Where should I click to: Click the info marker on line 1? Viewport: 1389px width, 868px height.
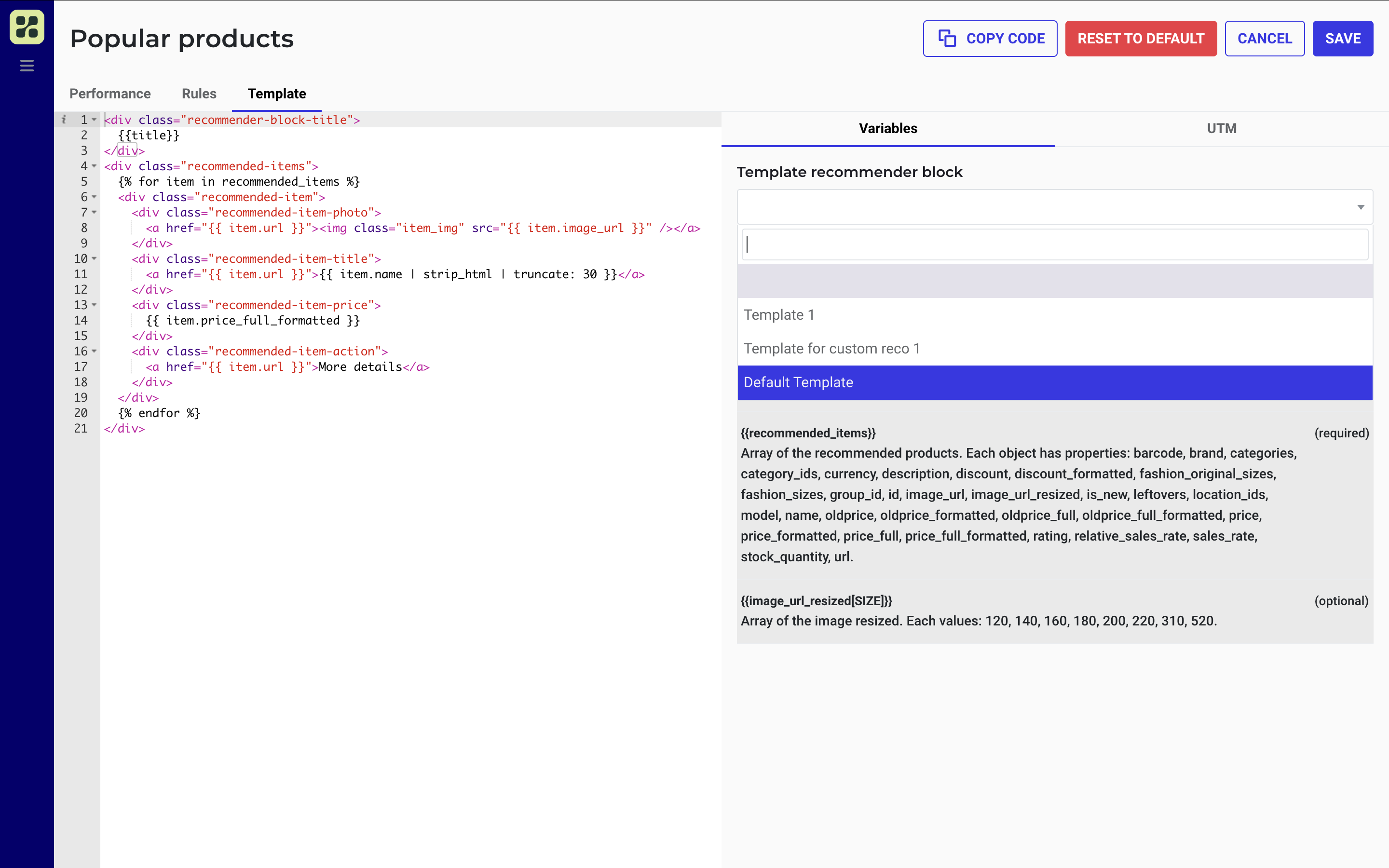point(64,120)
